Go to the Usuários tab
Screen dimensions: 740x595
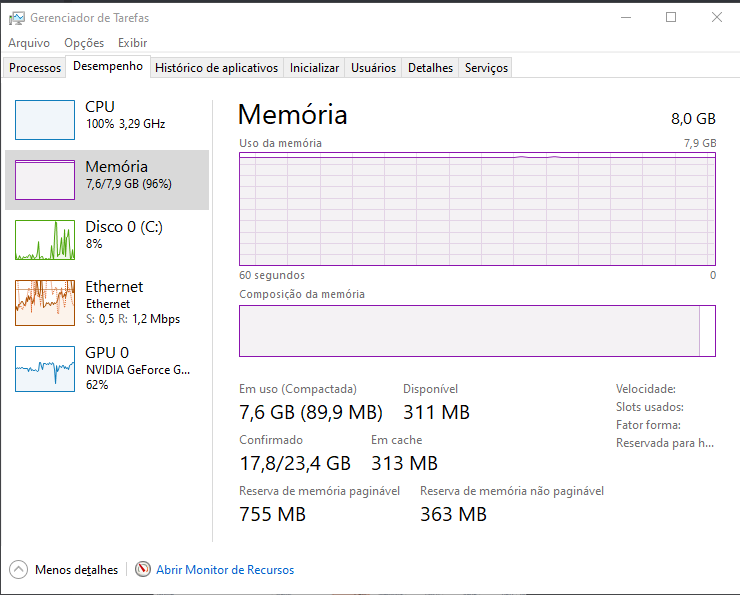click(x=373, y=68)
